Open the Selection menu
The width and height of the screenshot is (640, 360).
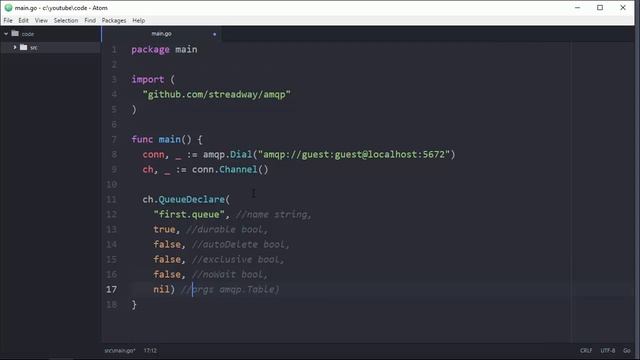[66, 20]
